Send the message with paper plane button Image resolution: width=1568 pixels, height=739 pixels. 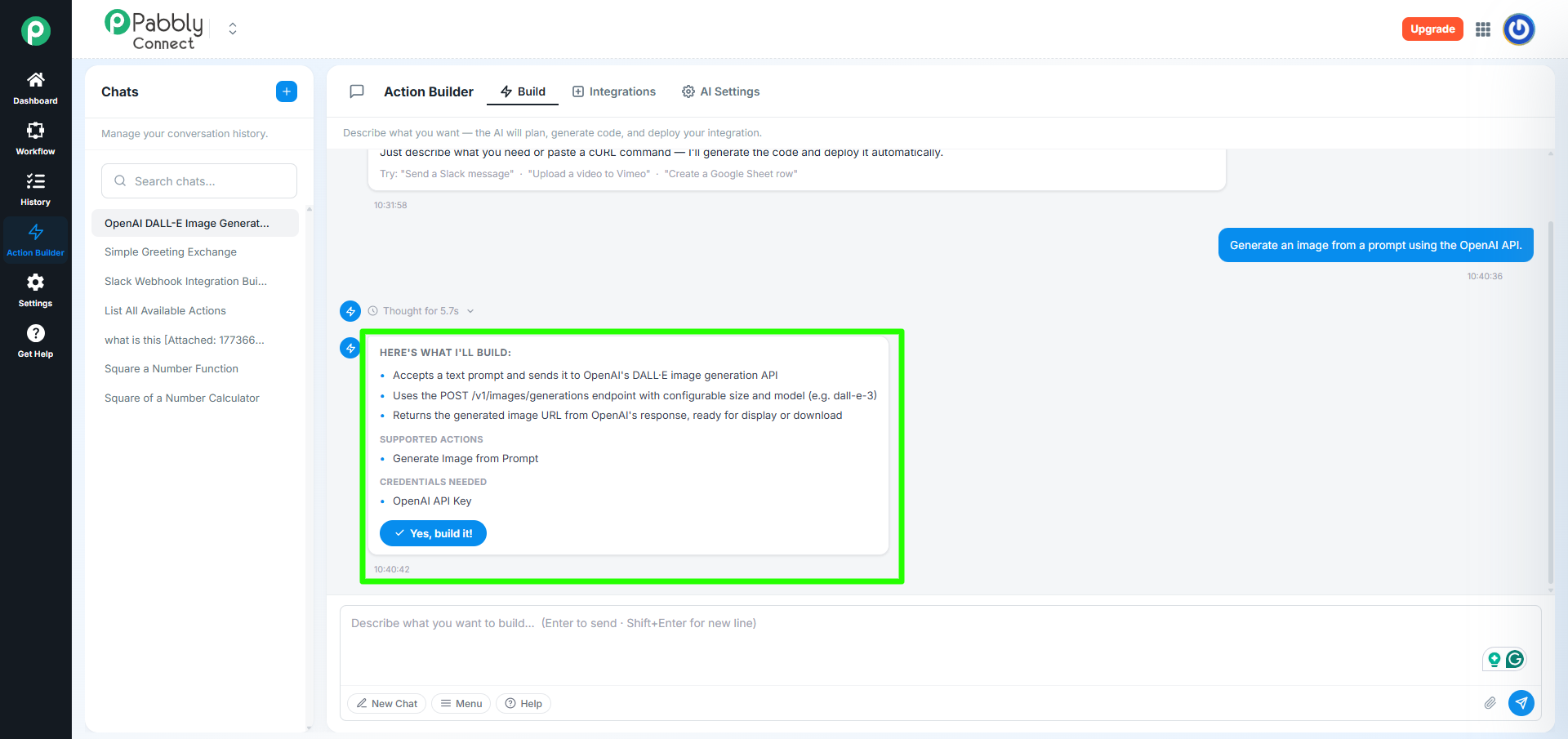[1521, 703]
